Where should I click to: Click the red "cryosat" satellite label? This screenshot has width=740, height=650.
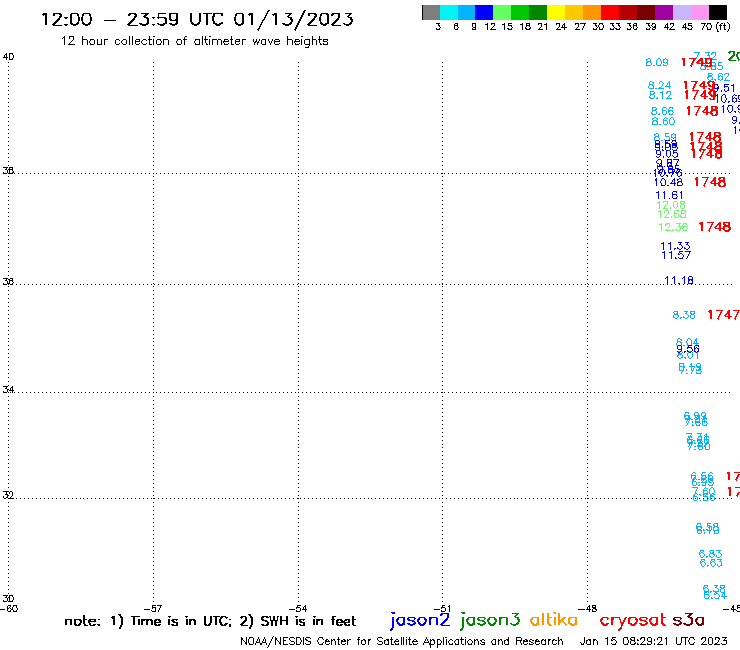[632, 620]
